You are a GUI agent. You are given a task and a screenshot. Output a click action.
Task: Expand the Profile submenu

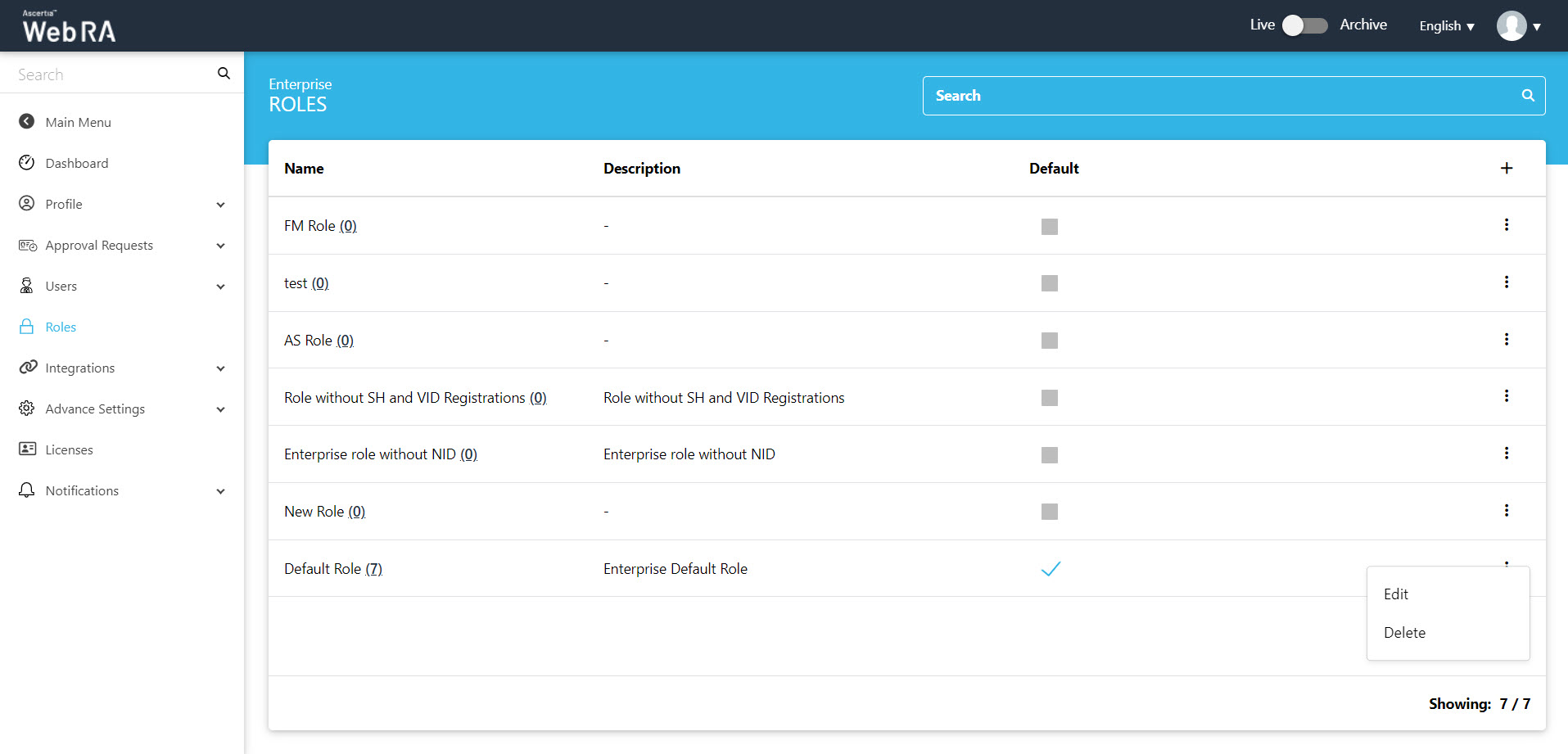point(220,205)
